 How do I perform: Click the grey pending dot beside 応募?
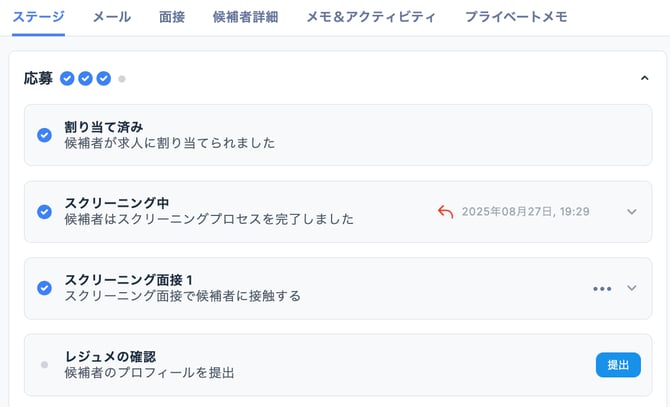click(121, 78)
